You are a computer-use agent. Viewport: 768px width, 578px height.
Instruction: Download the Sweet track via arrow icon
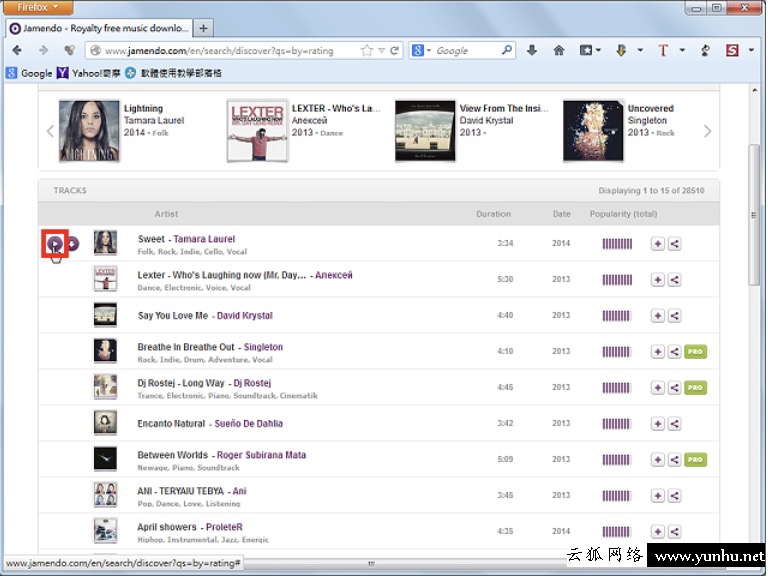click(72, 243)
